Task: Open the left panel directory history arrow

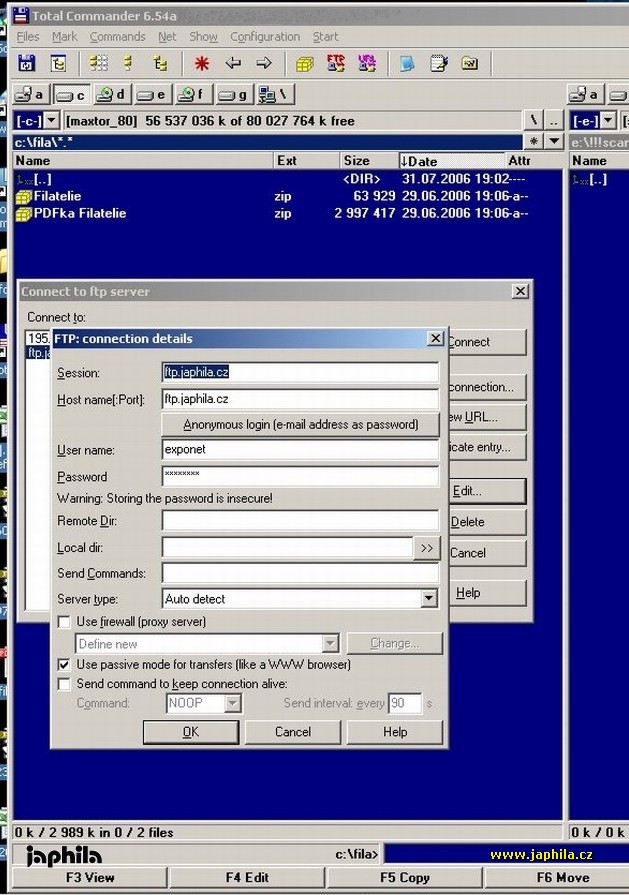Action: click(554, 142)
